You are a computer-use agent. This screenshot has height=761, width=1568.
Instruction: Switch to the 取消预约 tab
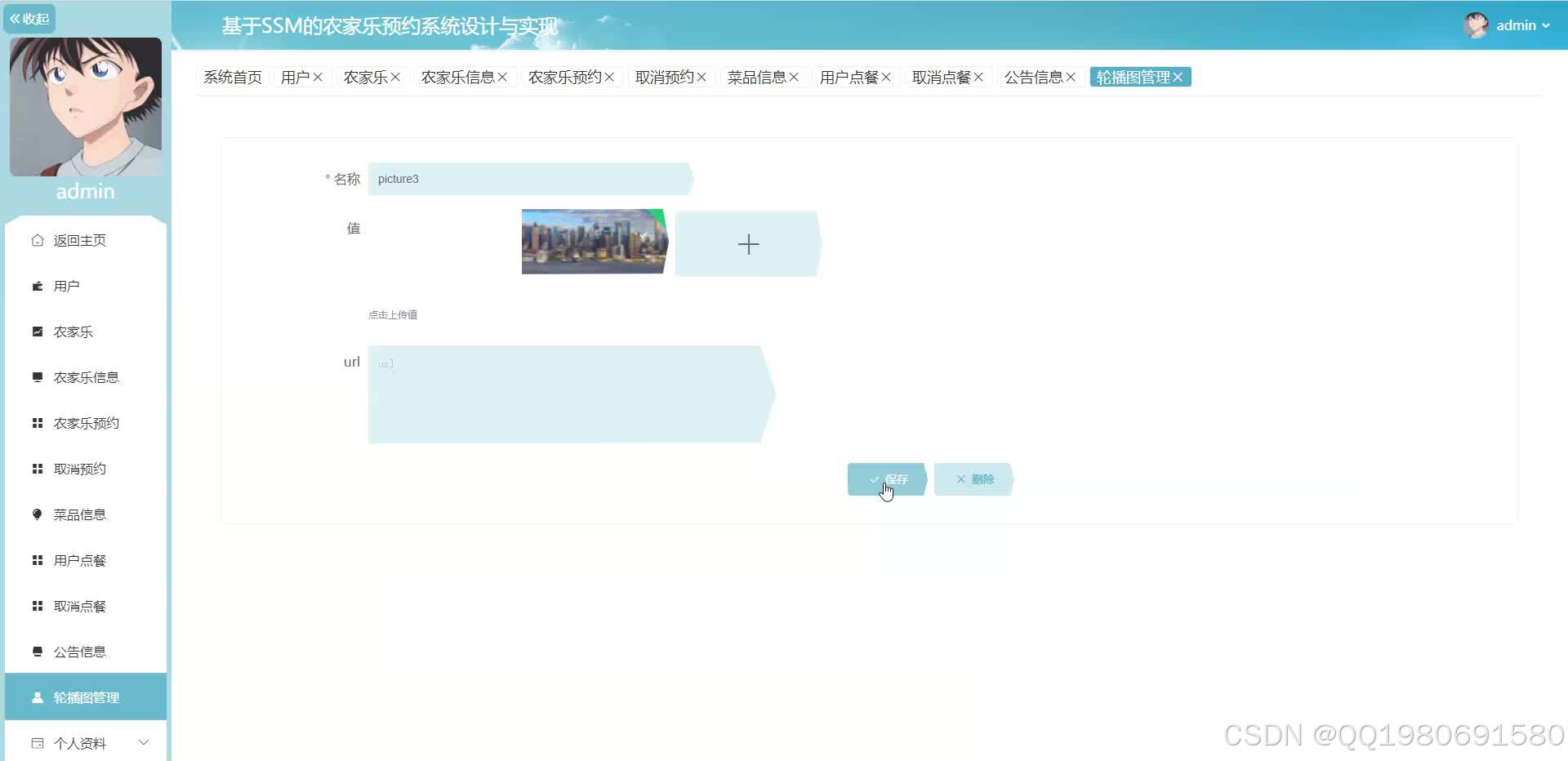tap(664, 77)
